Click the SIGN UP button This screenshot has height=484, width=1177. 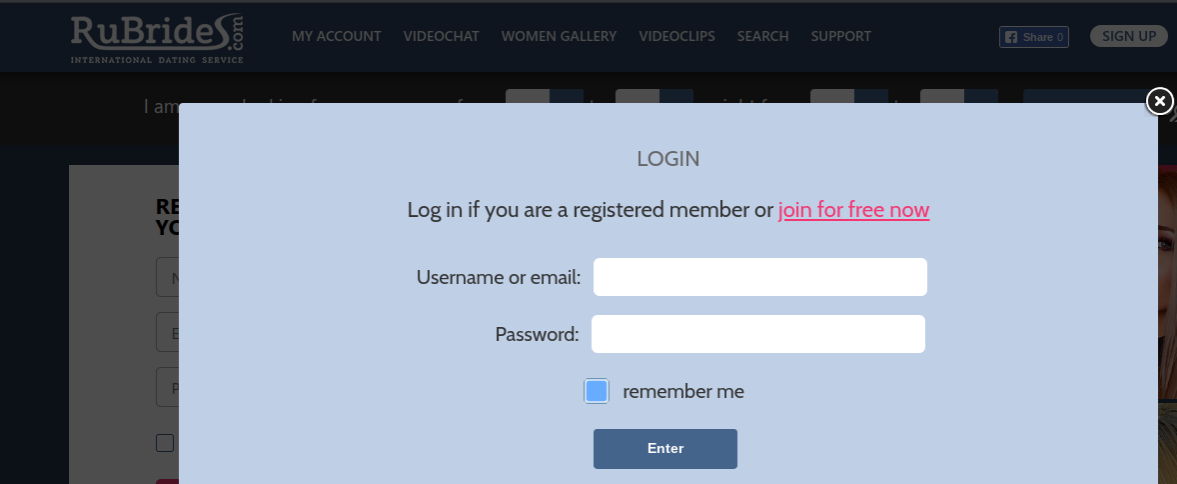coord(1128,36)
